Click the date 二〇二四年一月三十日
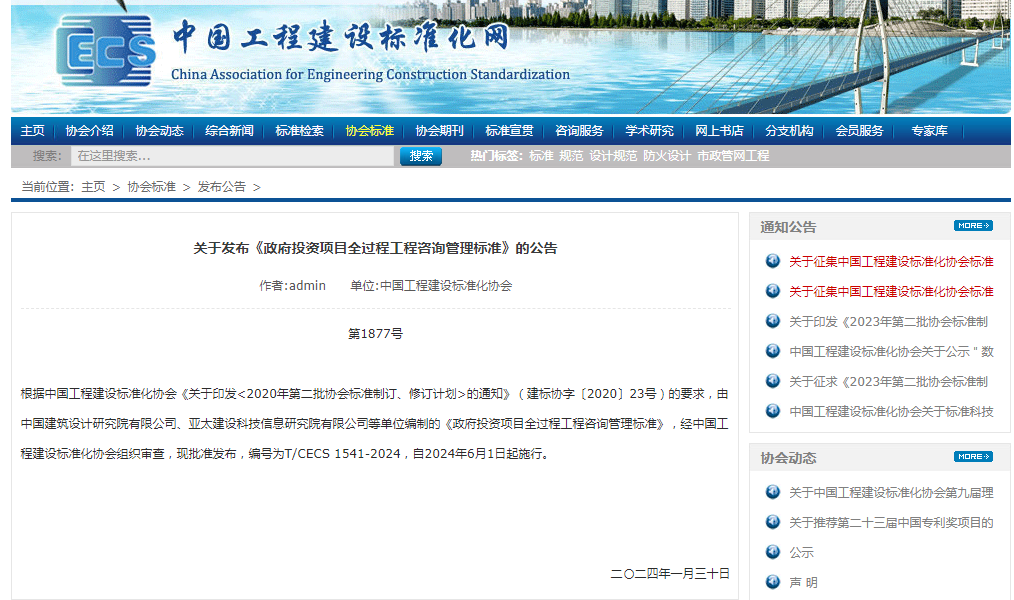This screenshot has height=600, width=1014. click(670, 573)
